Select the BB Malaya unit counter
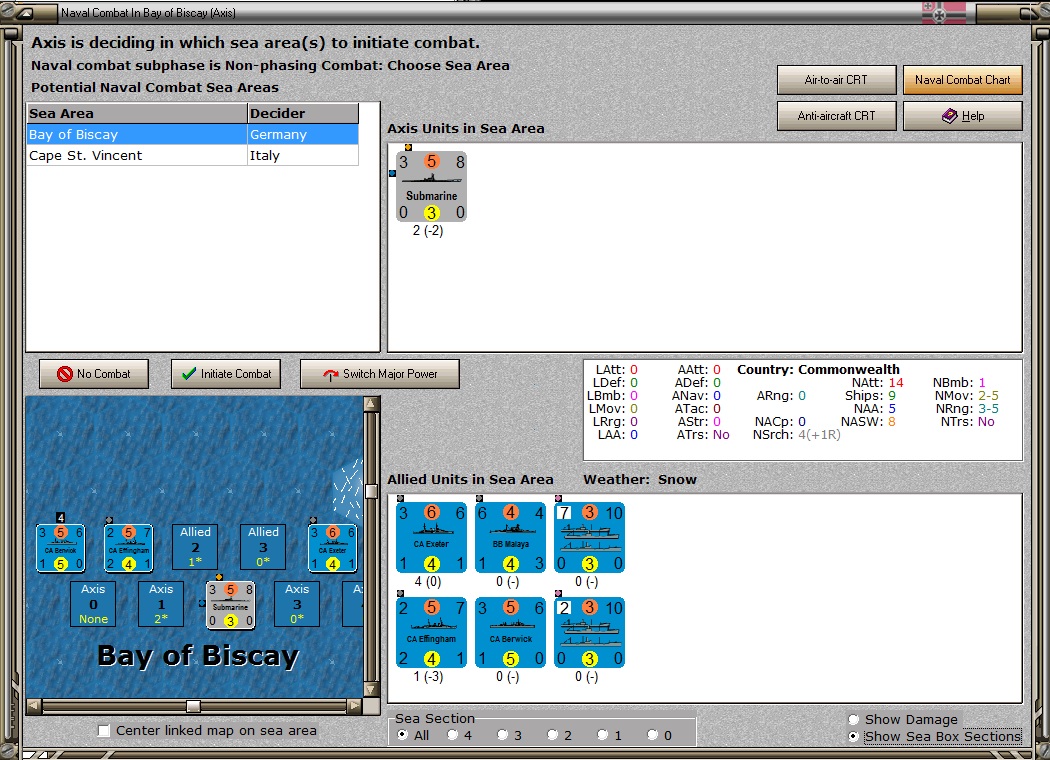 point(510,538)
